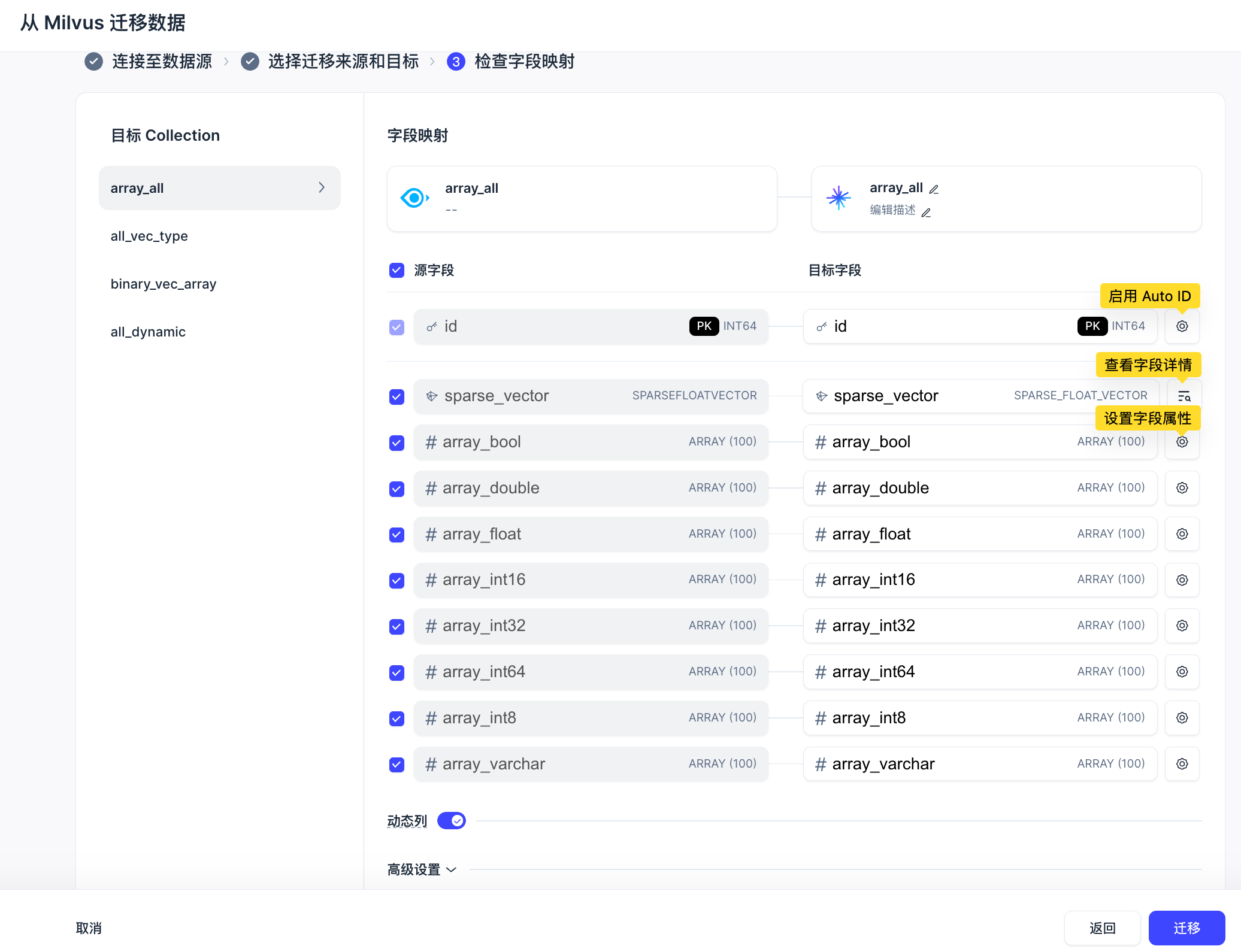This screenshot has height=952, width=1241.
Task: Click target field name id
Action: (840, 326)
